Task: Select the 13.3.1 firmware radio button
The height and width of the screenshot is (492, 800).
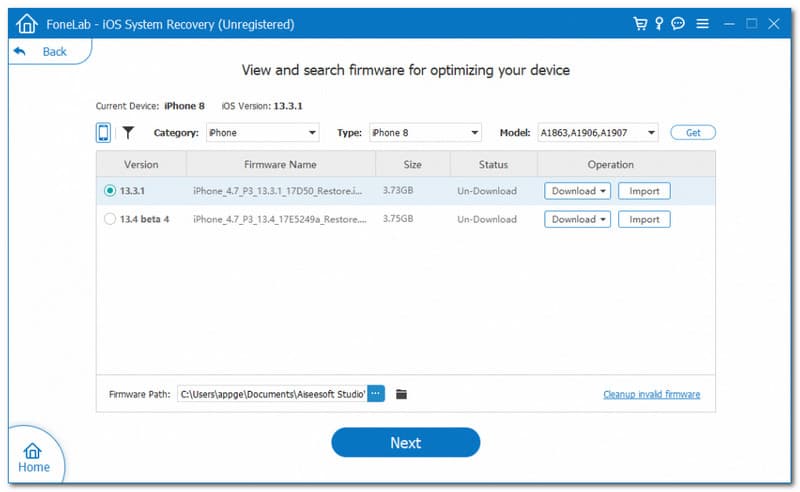Action: pyautogui.click(x=110, y=190)
